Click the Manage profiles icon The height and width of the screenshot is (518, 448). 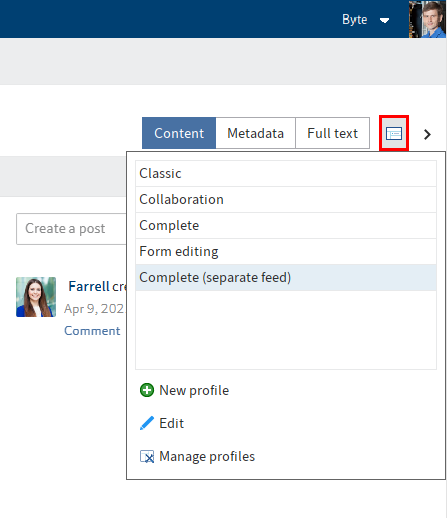coord(147,456)
